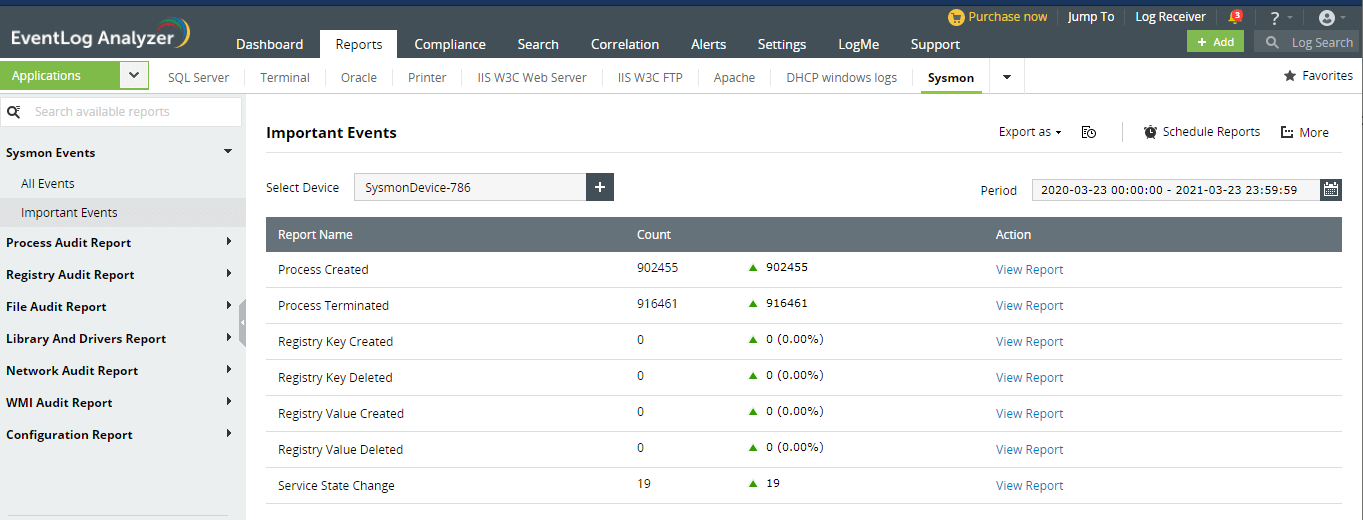
Task: Open the Log Receiver link
Action: pos(1170,17)
